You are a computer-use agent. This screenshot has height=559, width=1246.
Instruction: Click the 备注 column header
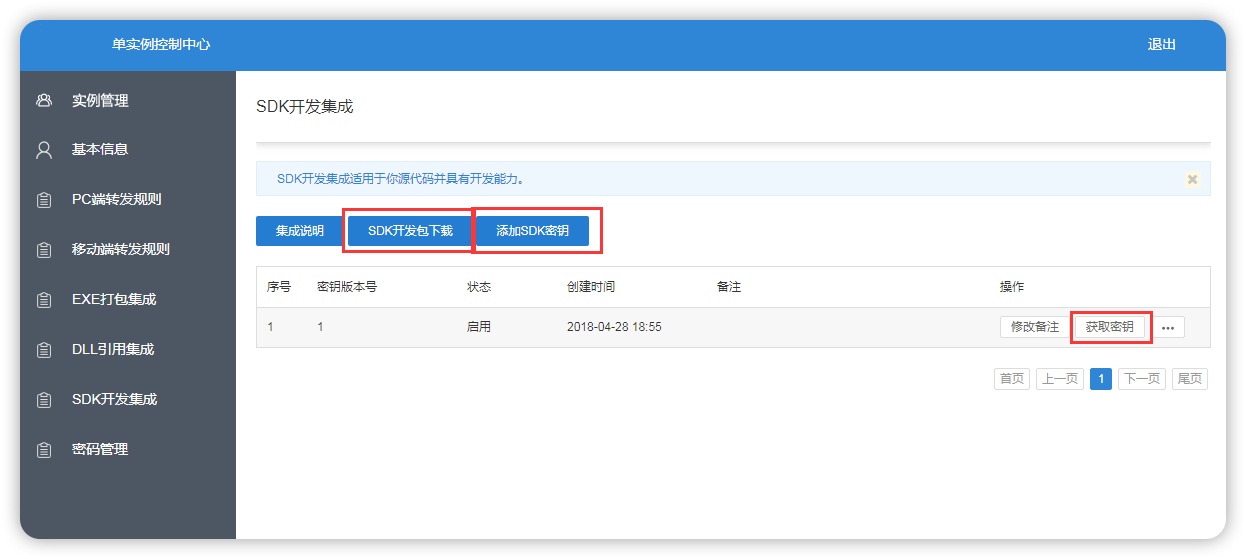(x=729, y=287)
